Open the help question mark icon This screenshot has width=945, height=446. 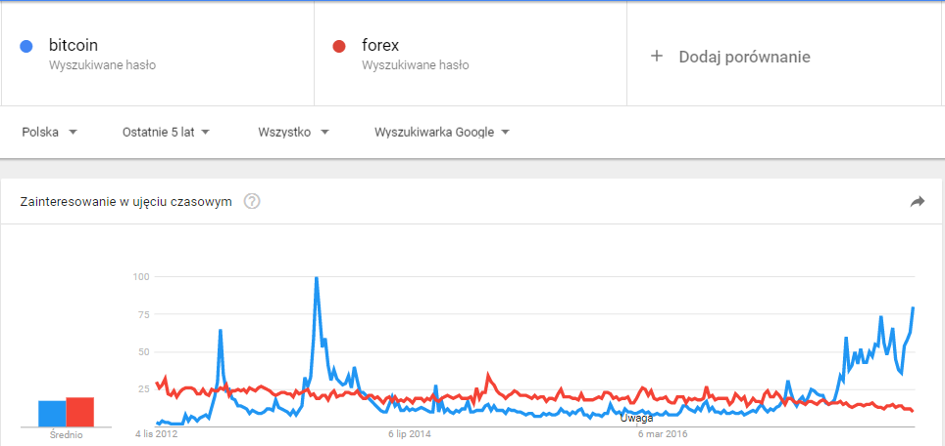pos(252,202)
